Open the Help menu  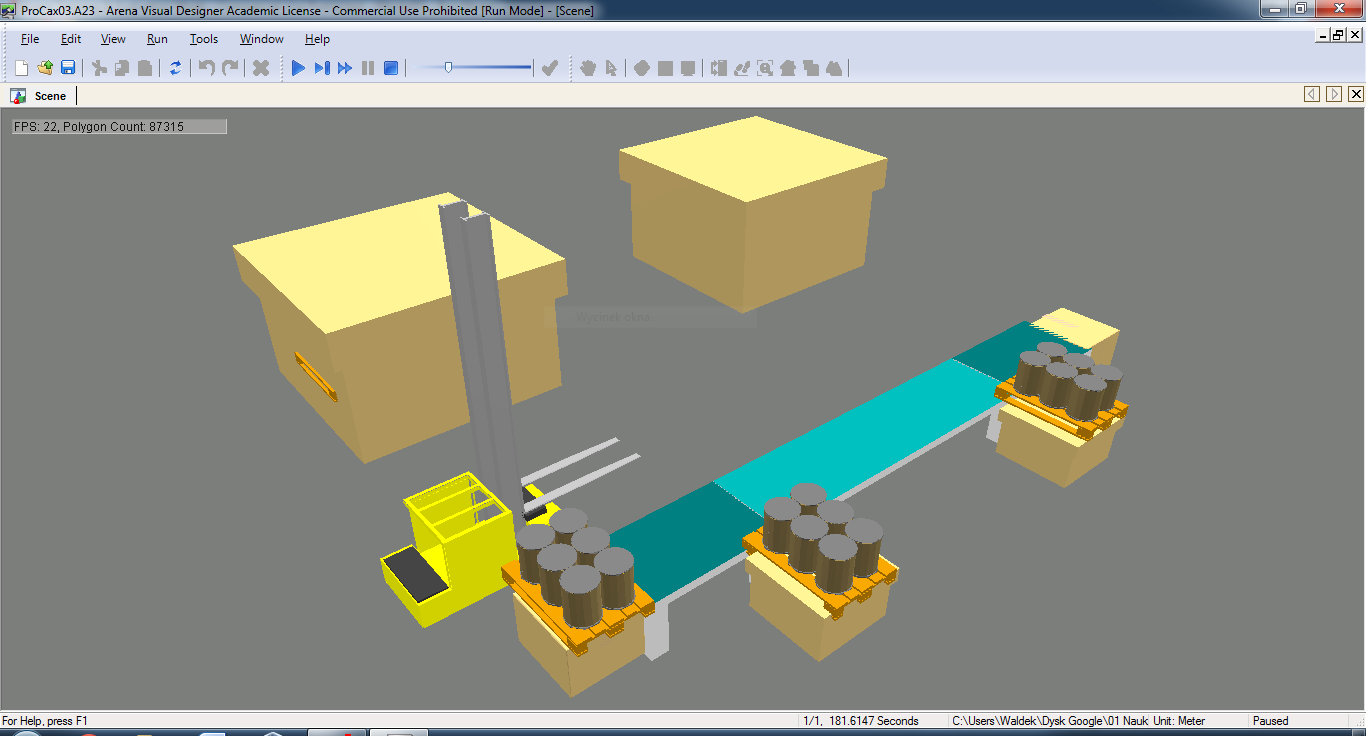317,39
